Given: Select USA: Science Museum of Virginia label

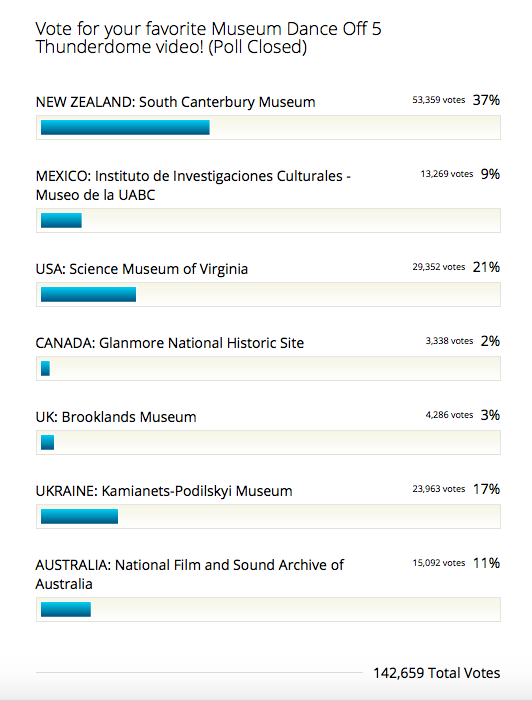Looking at the screenshot, I should [x=142, y=269].
